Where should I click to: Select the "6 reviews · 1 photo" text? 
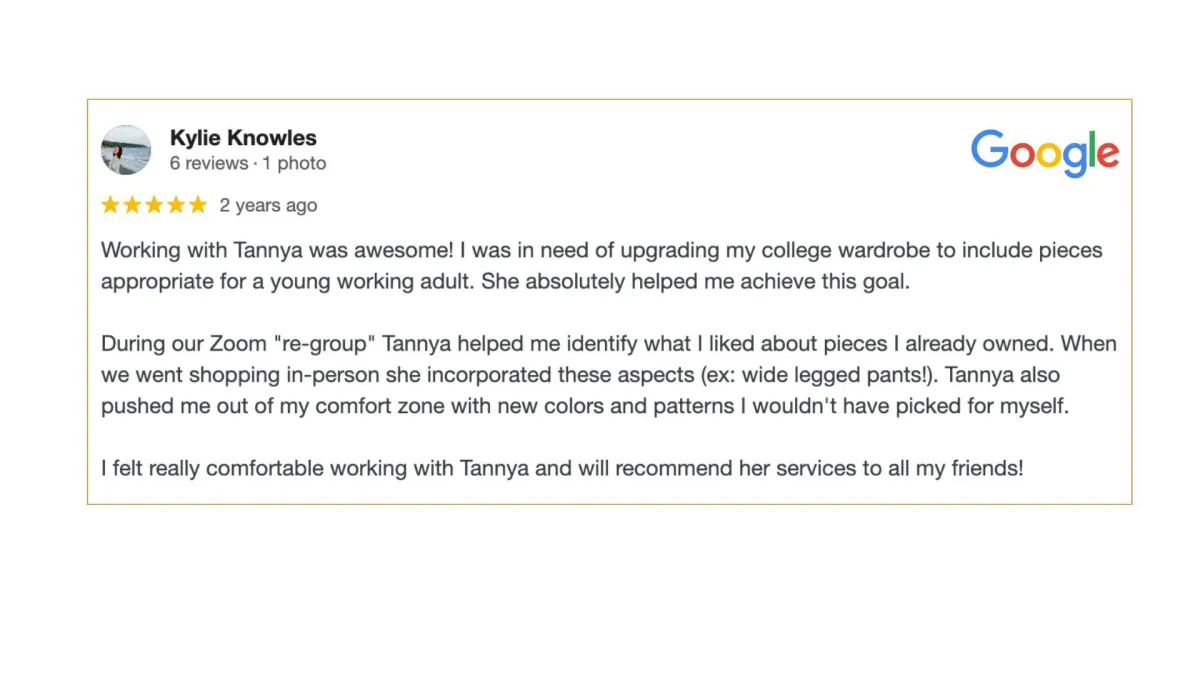[x=248, y=163]
